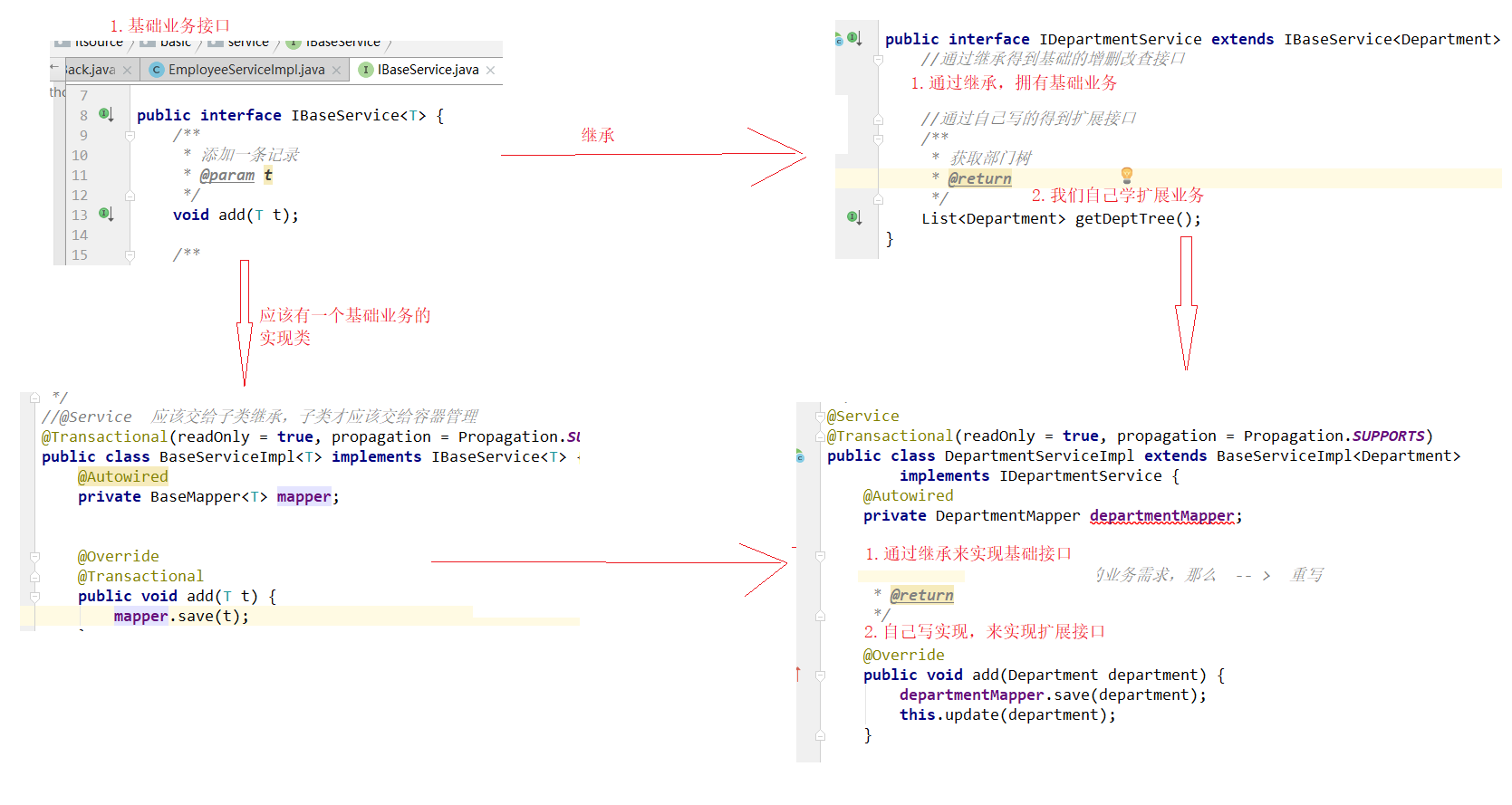This screenshot has height=805, width=1512.
Task: Click the IBaseService breadcrumb in the navigation bar
Action: (334, 43)
